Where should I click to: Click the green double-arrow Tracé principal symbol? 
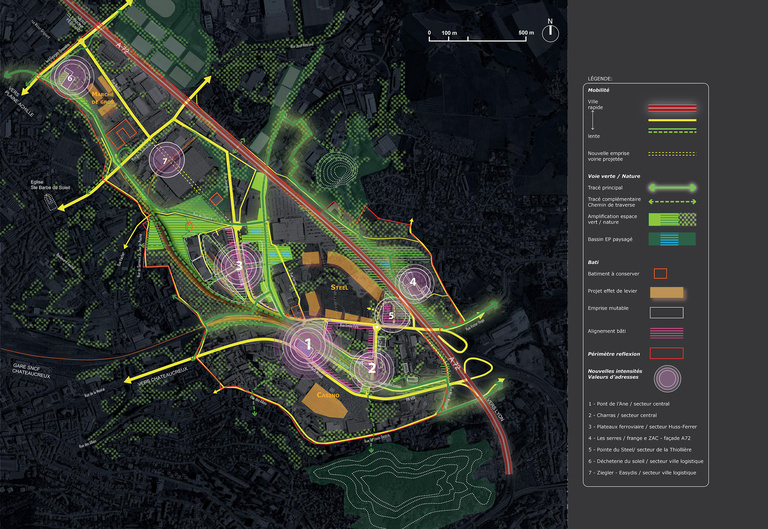(x=667, y=186)
